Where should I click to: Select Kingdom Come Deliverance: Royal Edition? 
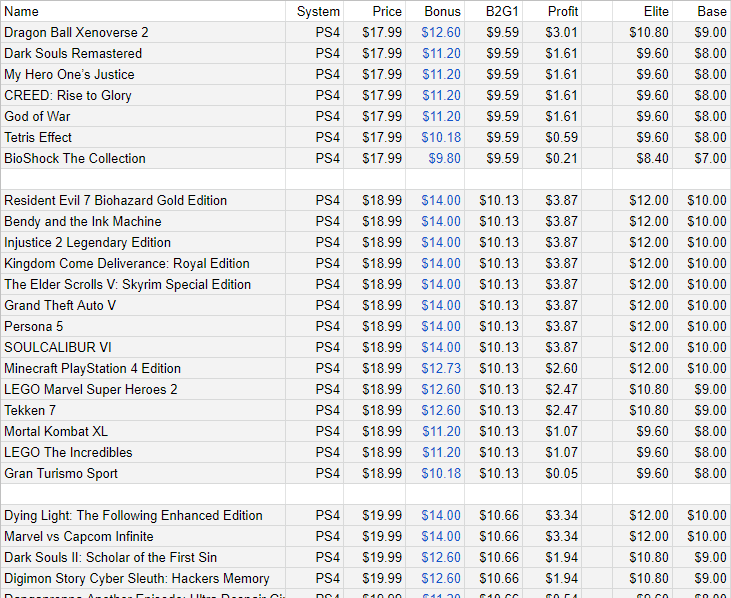click(x=143, y=263)
